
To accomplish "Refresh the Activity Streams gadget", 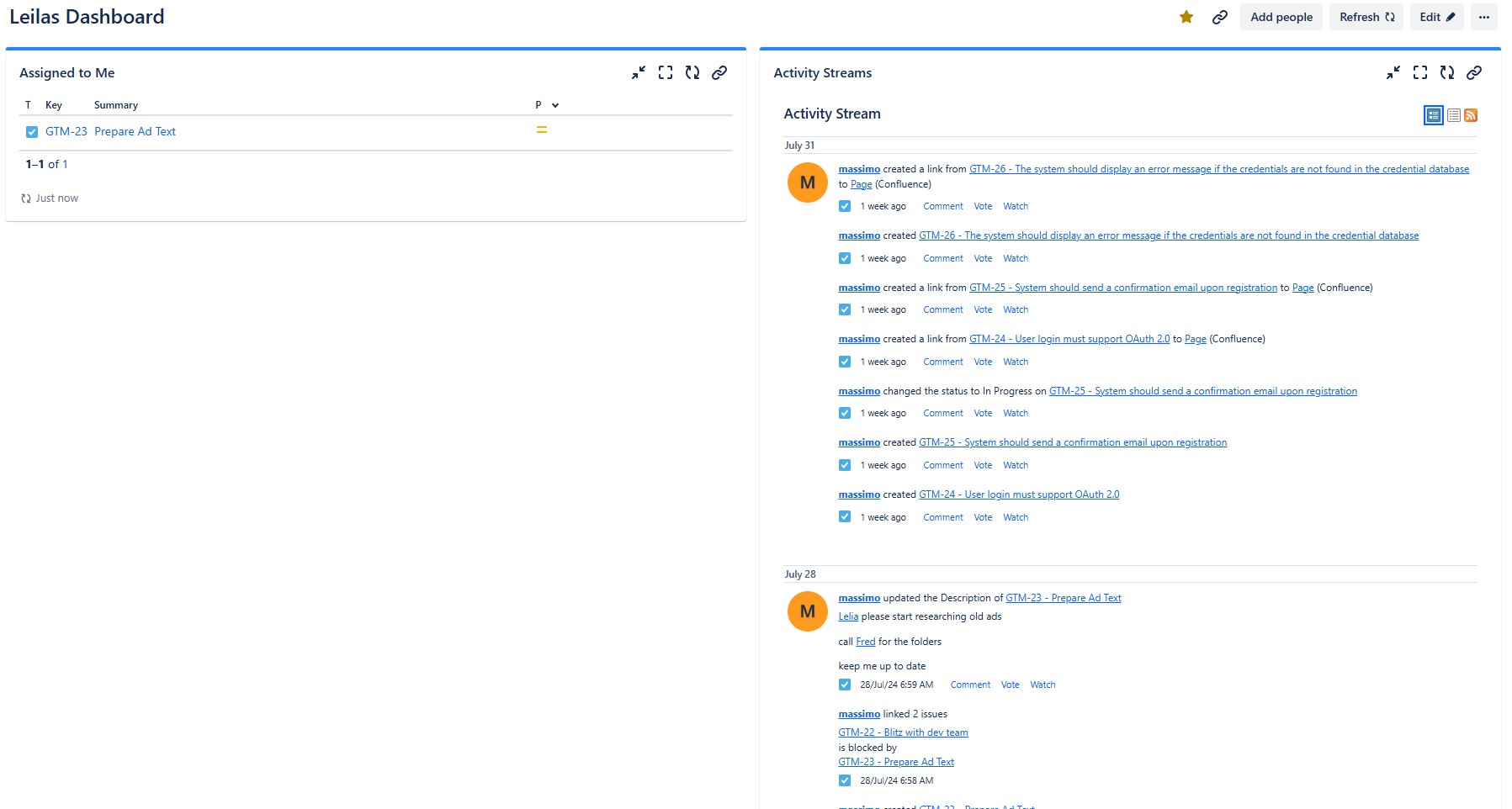I will (1447, 73).
